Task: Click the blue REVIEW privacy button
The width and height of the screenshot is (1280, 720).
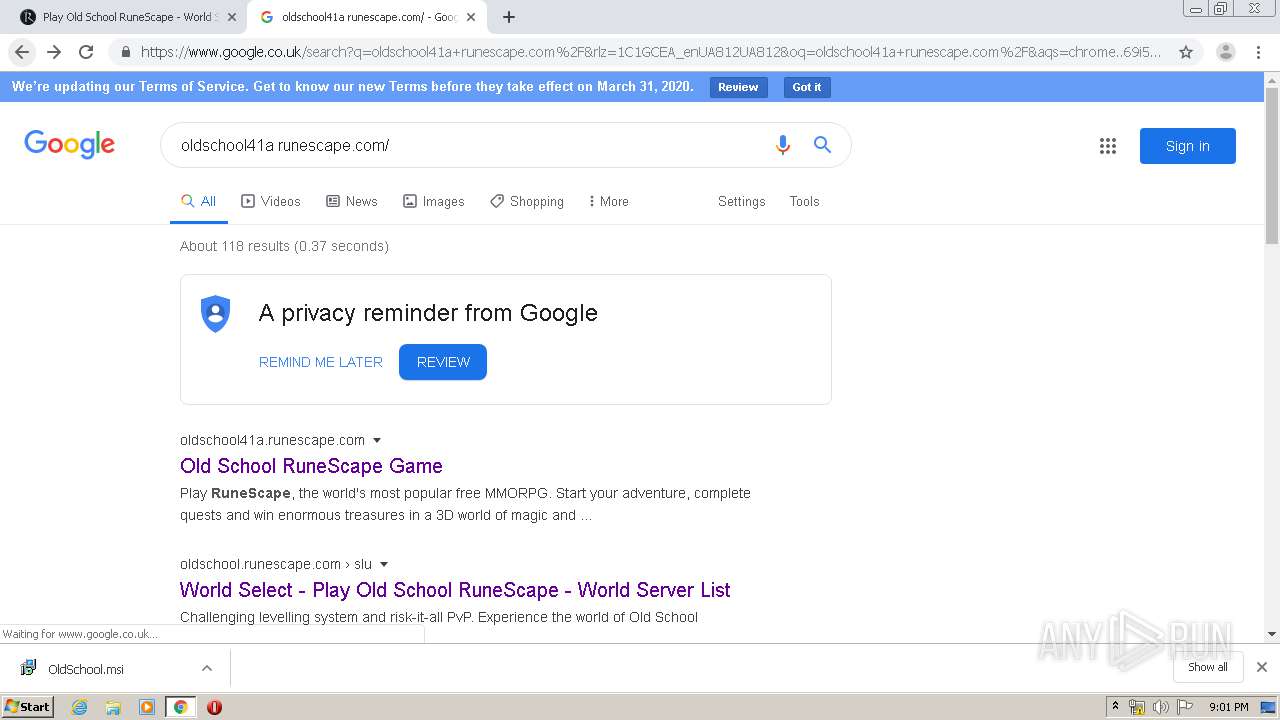Action: [443, 362]
